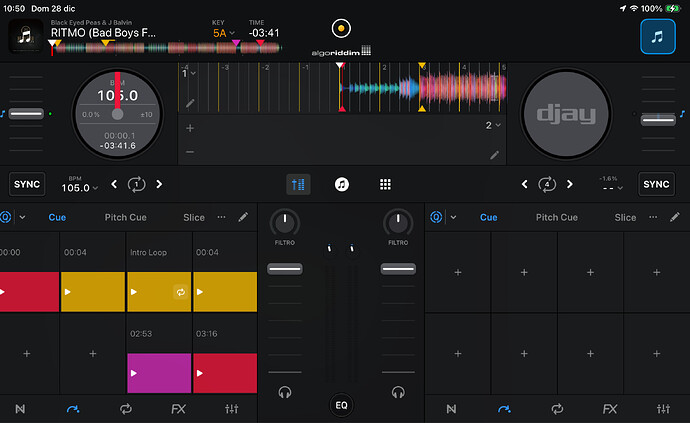Open the key 5A dropdown
Viewport: 690px width, 423px height.
click(219, 33)
